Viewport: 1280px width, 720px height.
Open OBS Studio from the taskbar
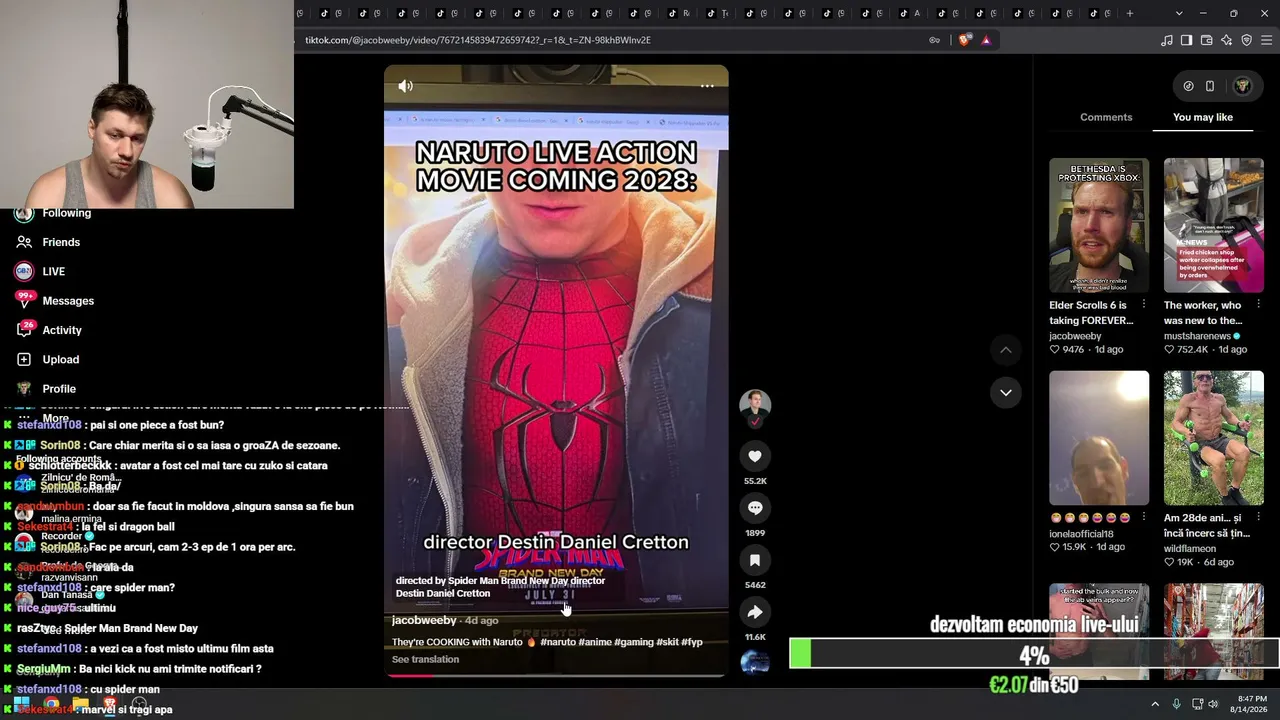point(139,703)
